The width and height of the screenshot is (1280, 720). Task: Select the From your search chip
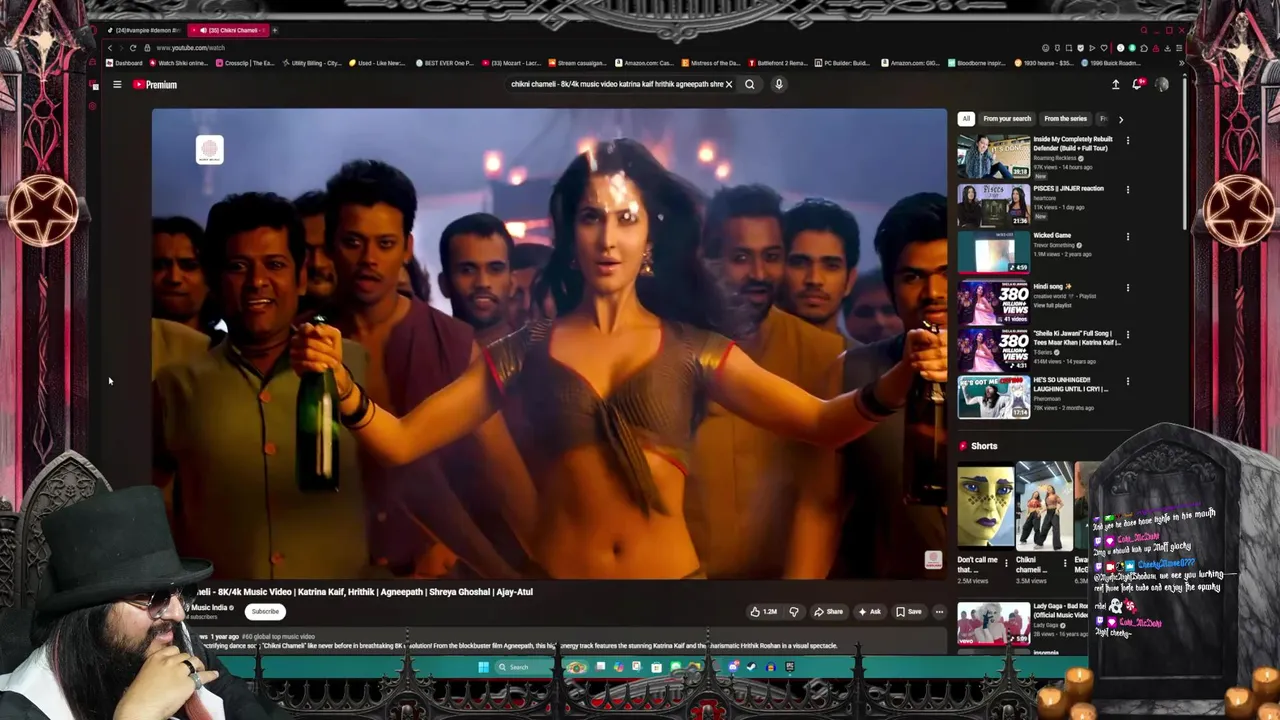coord(1007,118)
